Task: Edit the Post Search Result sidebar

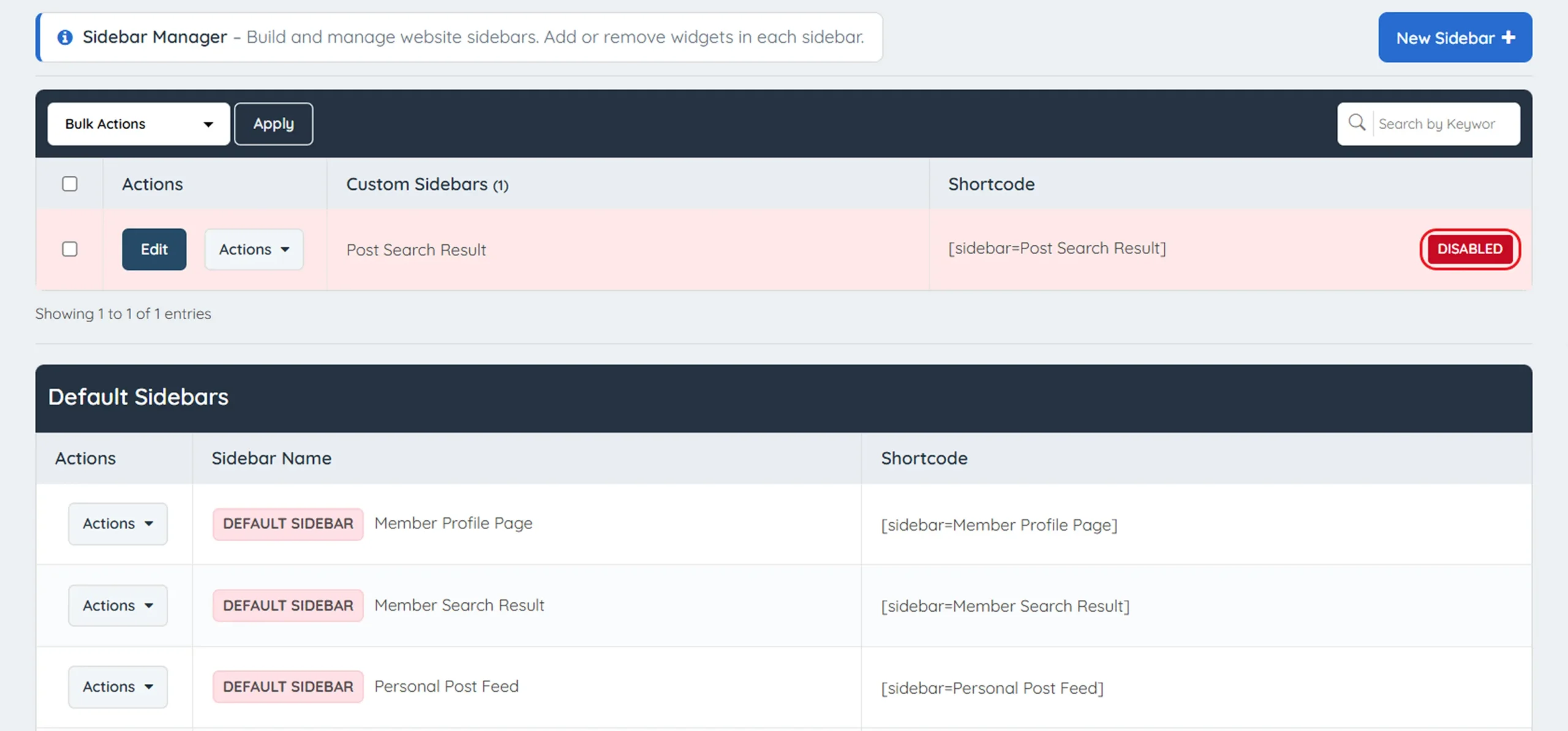Action: pos(154,249)
